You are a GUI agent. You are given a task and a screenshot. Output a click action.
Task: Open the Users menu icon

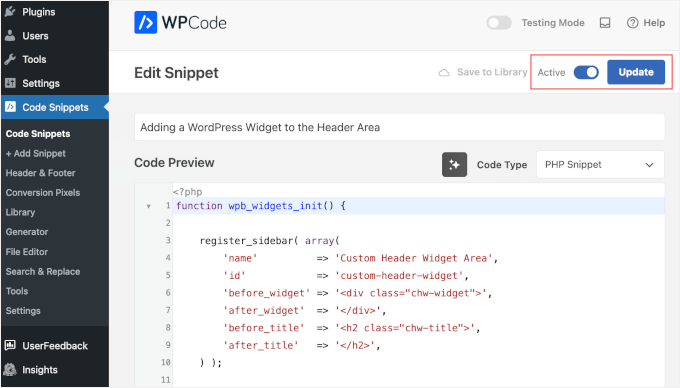10,36
